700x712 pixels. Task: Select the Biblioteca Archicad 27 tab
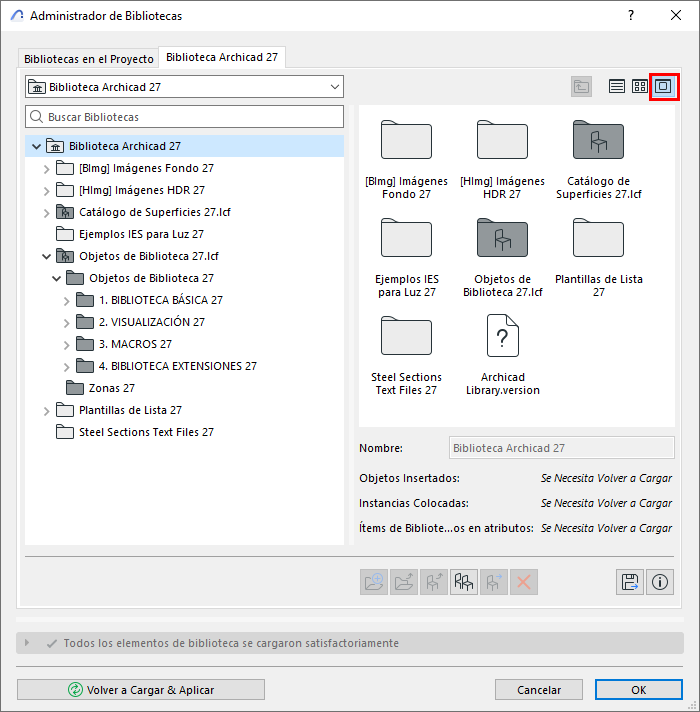pos(222,57)
